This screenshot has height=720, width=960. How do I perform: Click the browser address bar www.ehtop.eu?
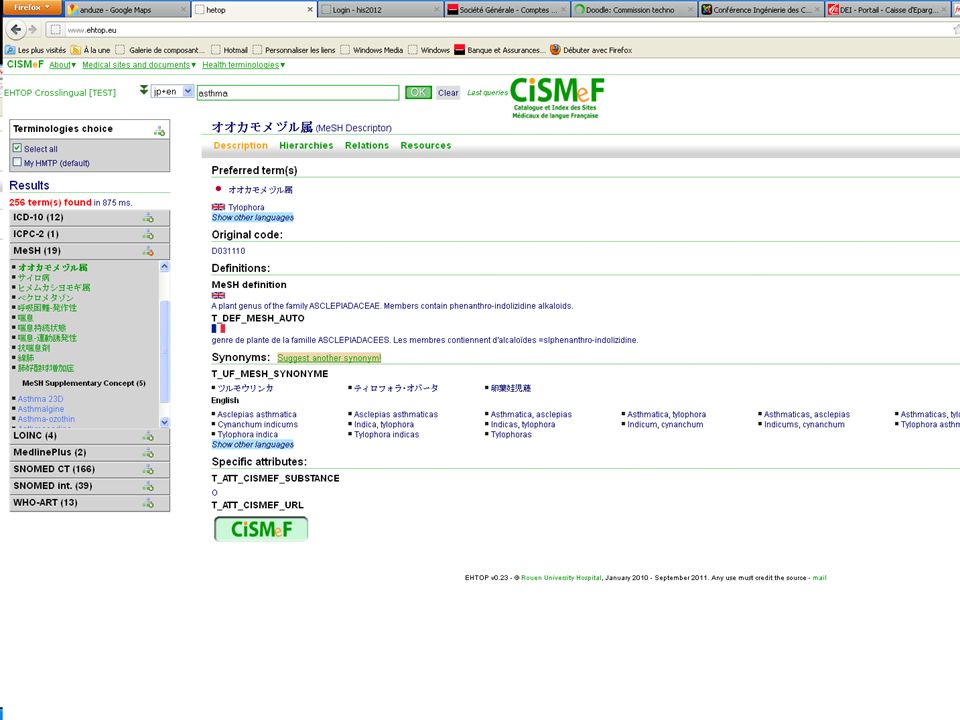[502, 29]
